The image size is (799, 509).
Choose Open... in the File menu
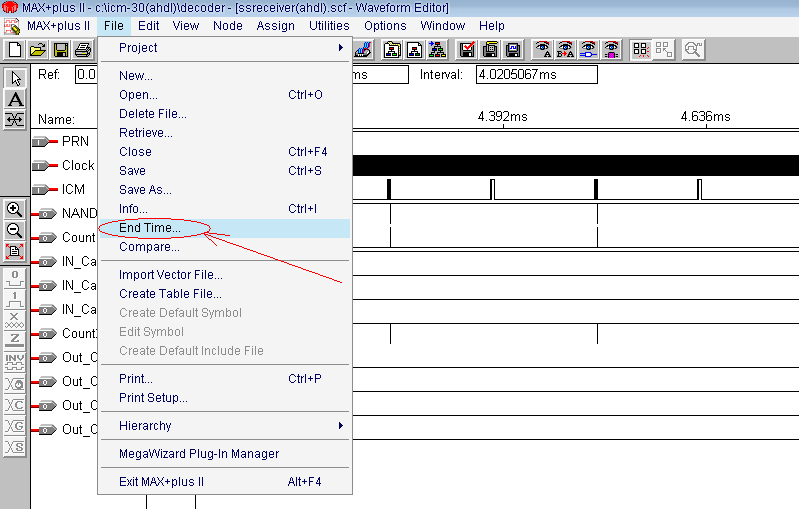point(225,95)
